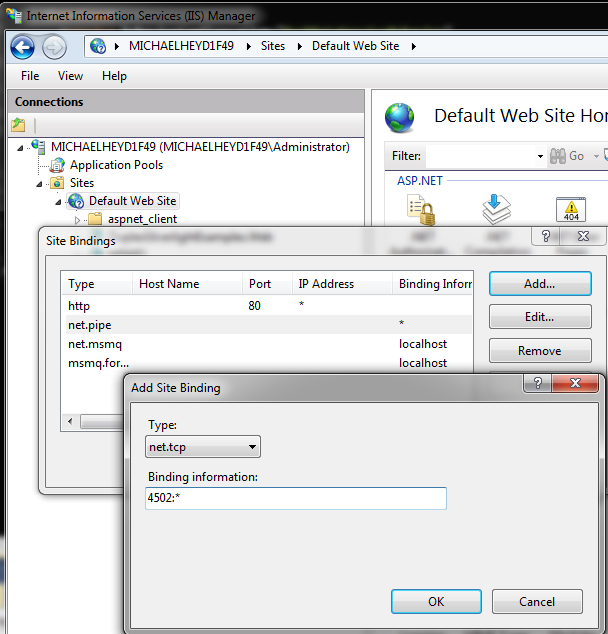Click the Type column header
The image size is (608, 634).
(x=97, y=284)
